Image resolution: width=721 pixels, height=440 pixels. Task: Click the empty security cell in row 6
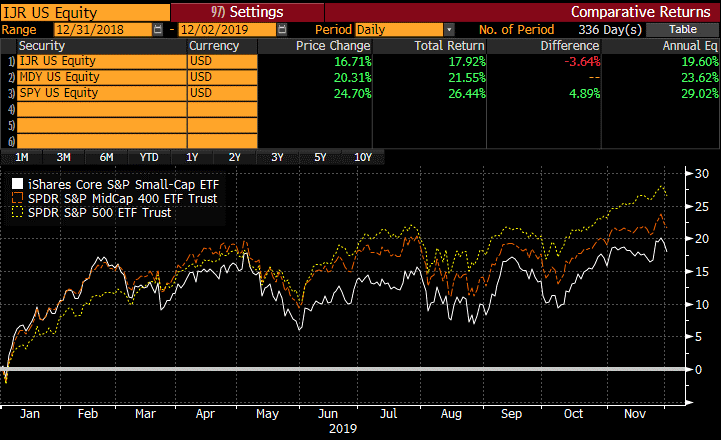click(102, 141)
